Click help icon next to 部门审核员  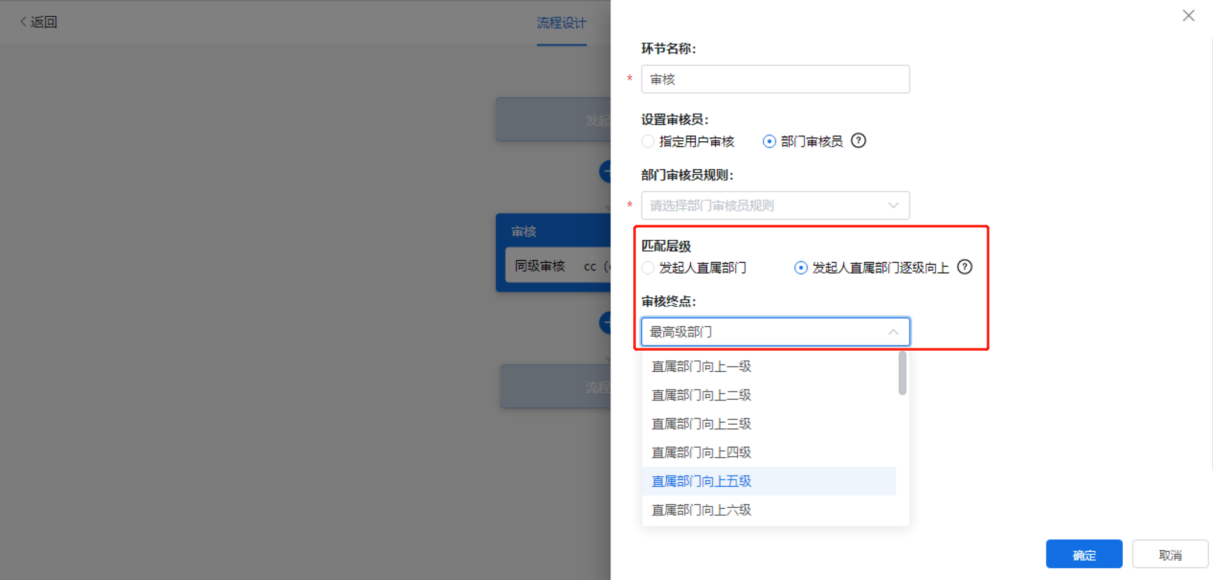point(858,141)
